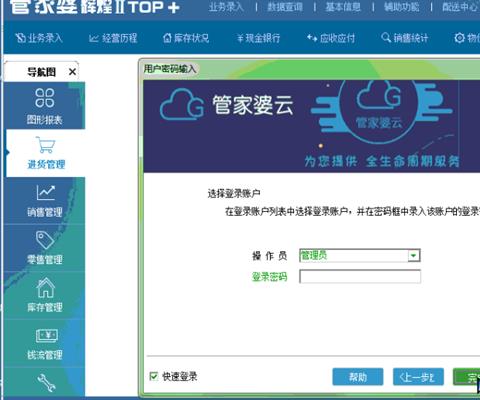Viewport: 480px width, 400px height.
Task: Click the 上一步 button
Action: 418,377
